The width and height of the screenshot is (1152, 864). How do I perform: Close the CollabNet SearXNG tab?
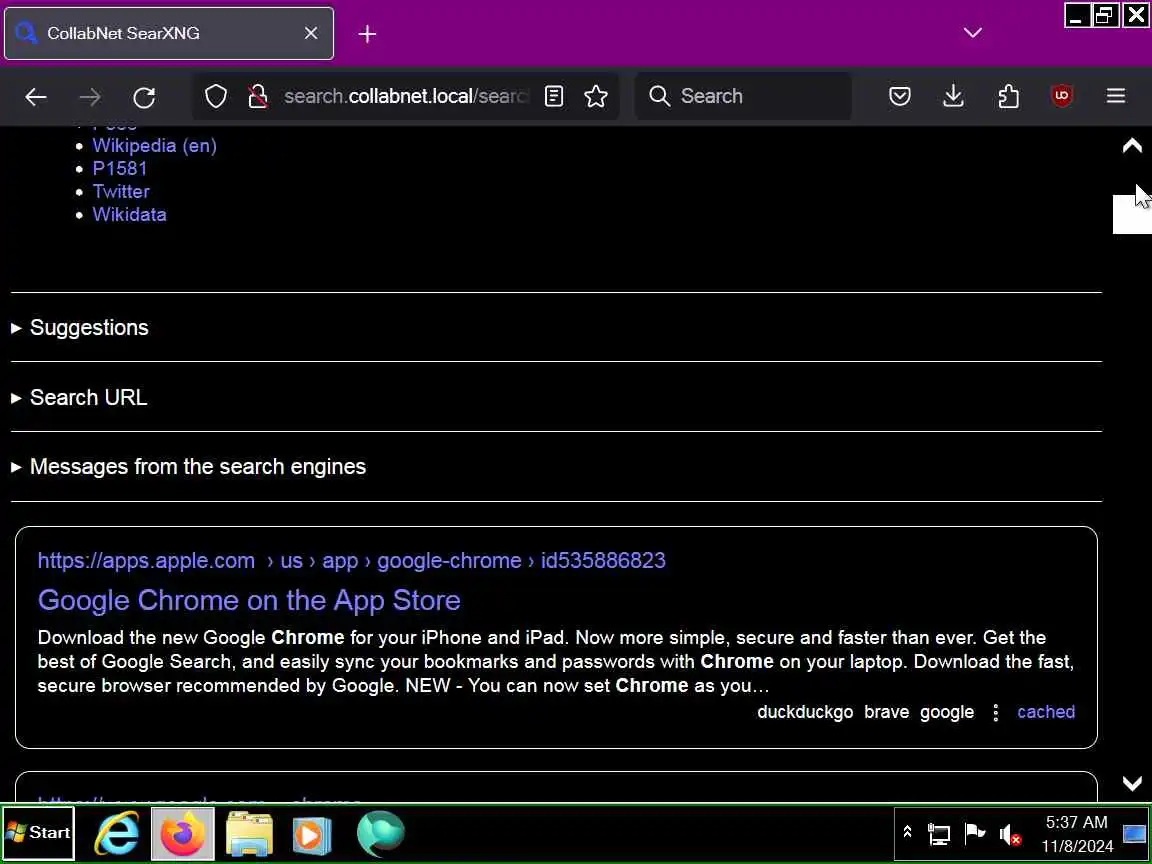(x=311, y=33)
